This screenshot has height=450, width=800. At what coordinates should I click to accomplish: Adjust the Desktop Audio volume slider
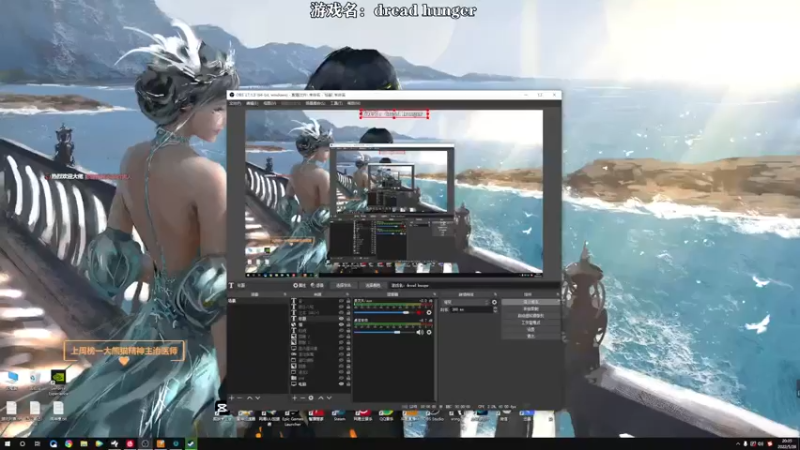coord(384,332)
